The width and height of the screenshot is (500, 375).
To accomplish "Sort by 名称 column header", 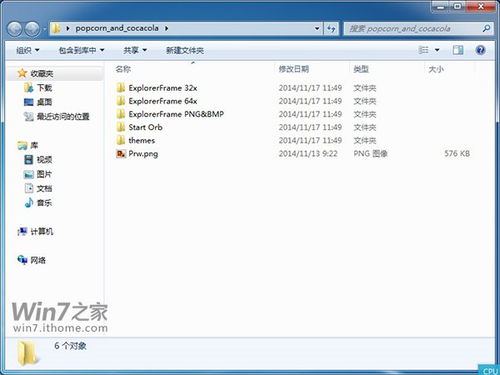I will click(123, 69).
